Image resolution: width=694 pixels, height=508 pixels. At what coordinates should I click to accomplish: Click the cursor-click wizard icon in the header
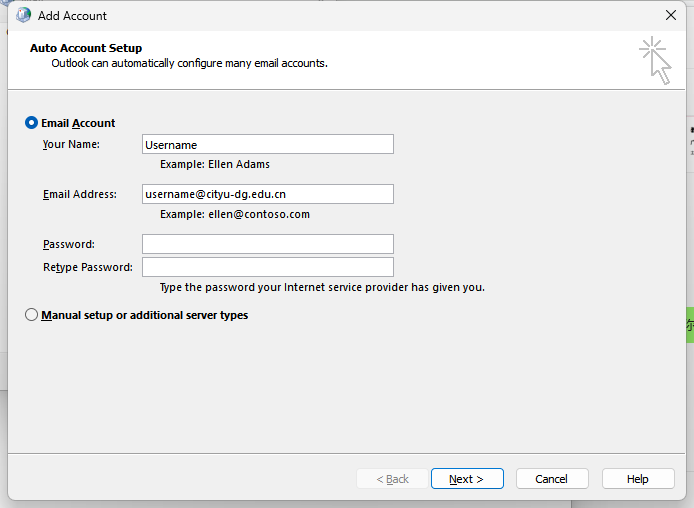pyautogui.click(x=655, y=60)
